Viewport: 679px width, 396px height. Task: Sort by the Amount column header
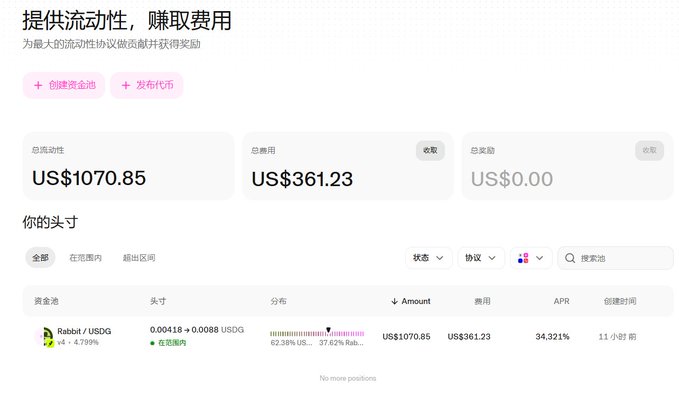coord(411,301)
